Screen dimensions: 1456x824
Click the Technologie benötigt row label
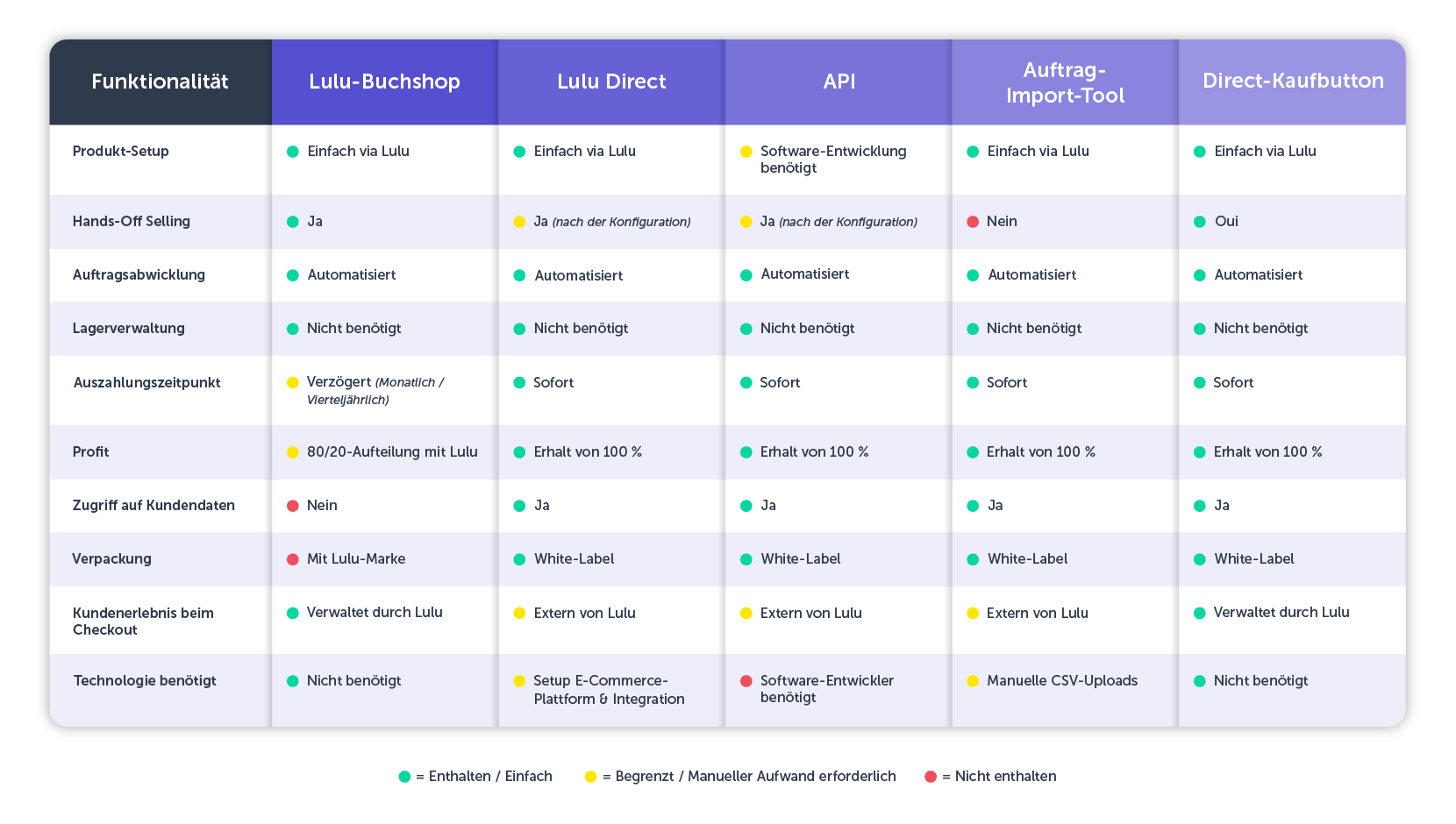(x=145, y=680)
